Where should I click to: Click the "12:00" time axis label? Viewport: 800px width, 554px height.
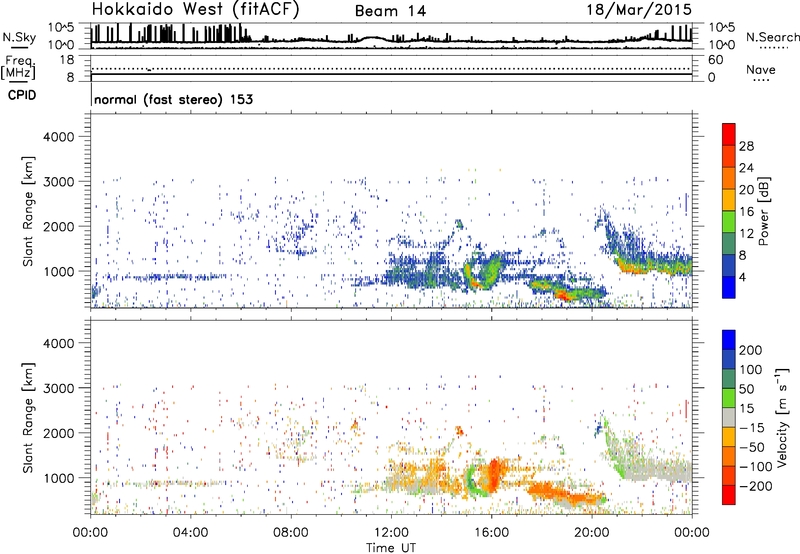coord(390,533)
